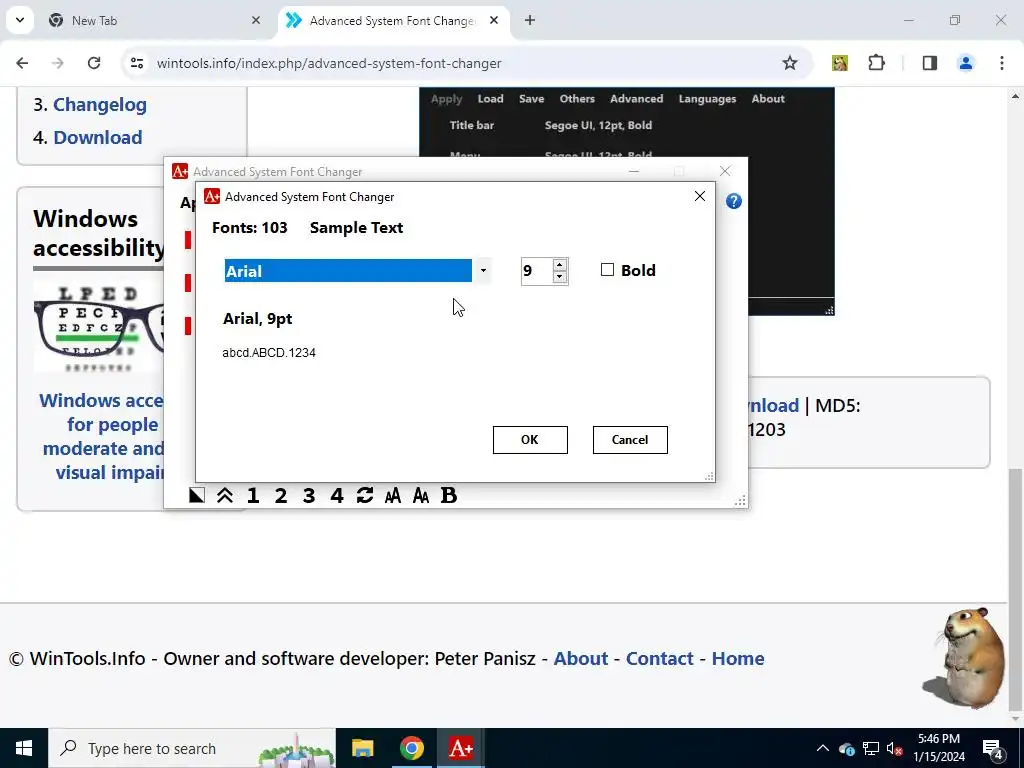Click the font size field showing 9
1024x768 pixels.
point(537,271)
